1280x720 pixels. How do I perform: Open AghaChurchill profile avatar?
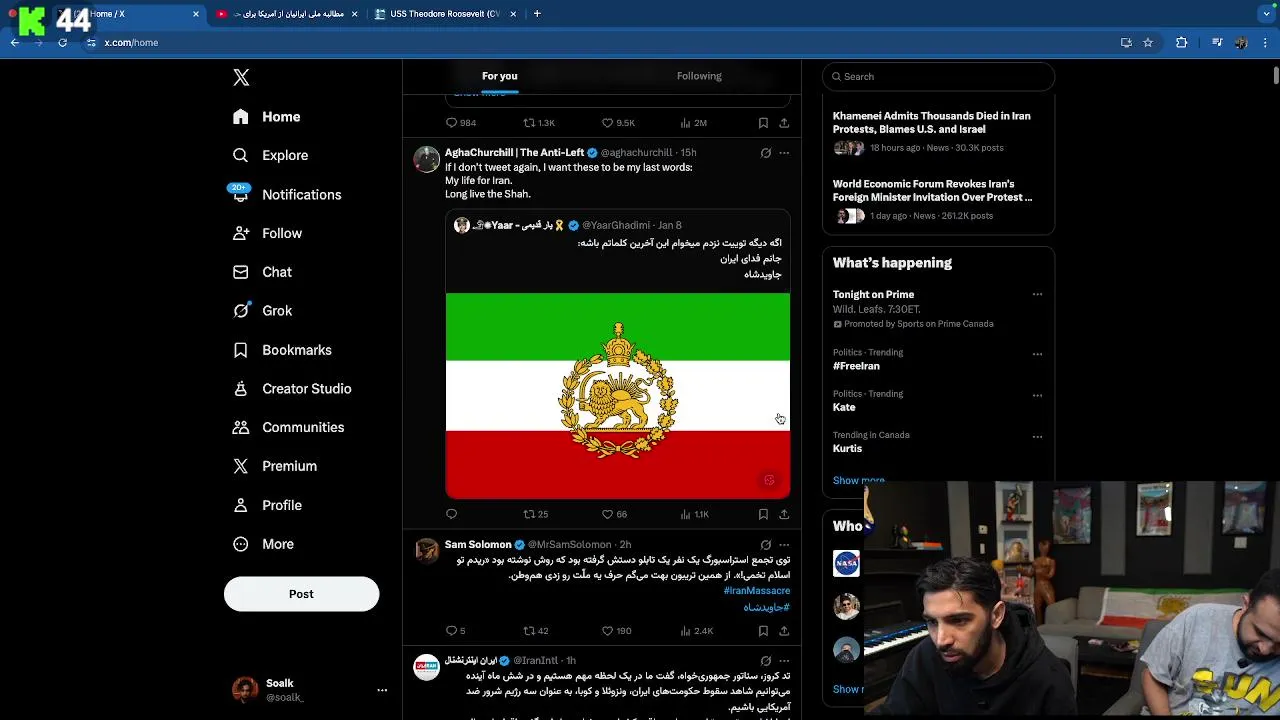click(427, 160)
